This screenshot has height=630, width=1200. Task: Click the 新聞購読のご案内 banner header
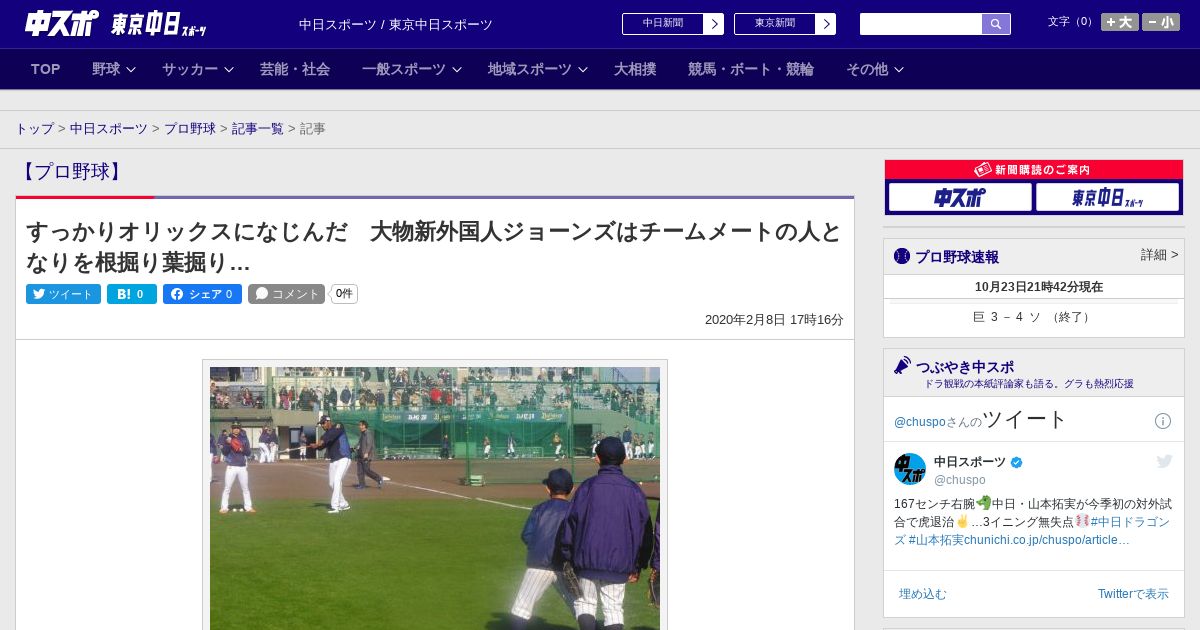(1033, 170)
